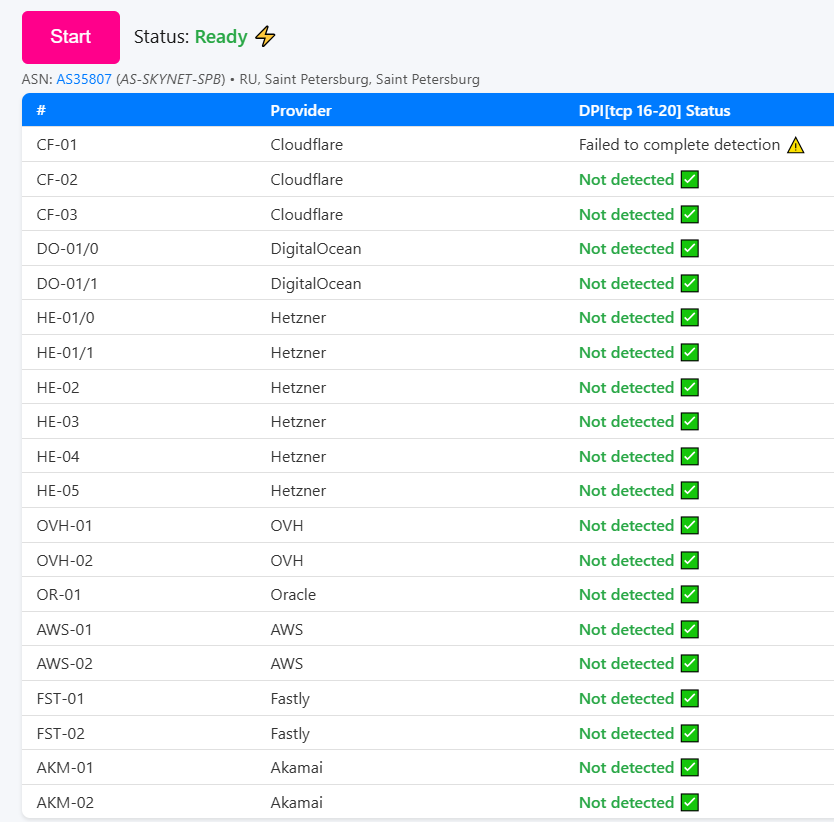The width and height of the screenshot is (834, 822).
Task: Click Akamai provider in AKM-02 row
Action: coord(297,802)
